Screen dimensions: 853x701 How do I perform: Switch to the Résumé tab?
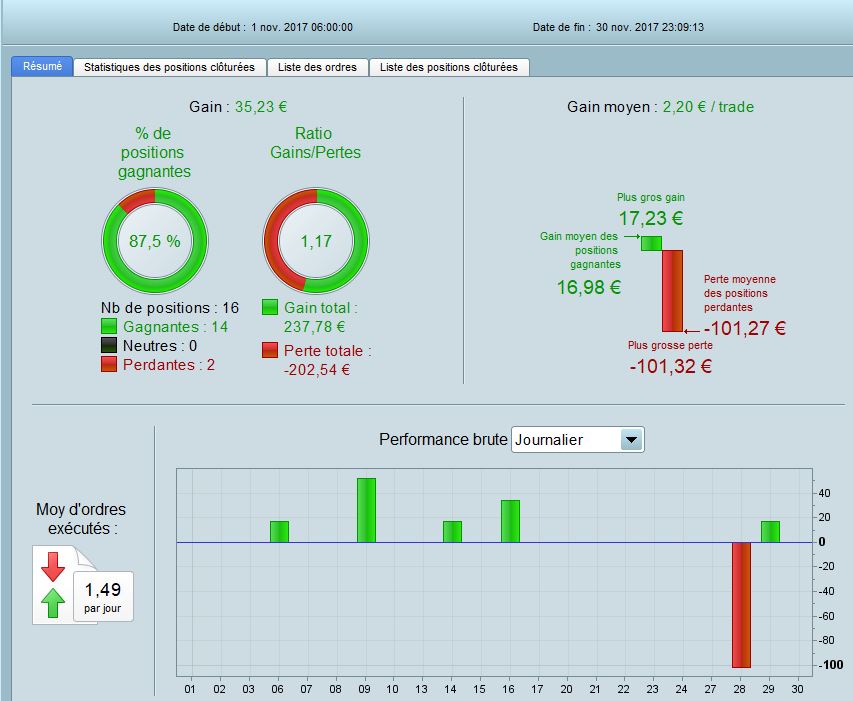(42, 66)
